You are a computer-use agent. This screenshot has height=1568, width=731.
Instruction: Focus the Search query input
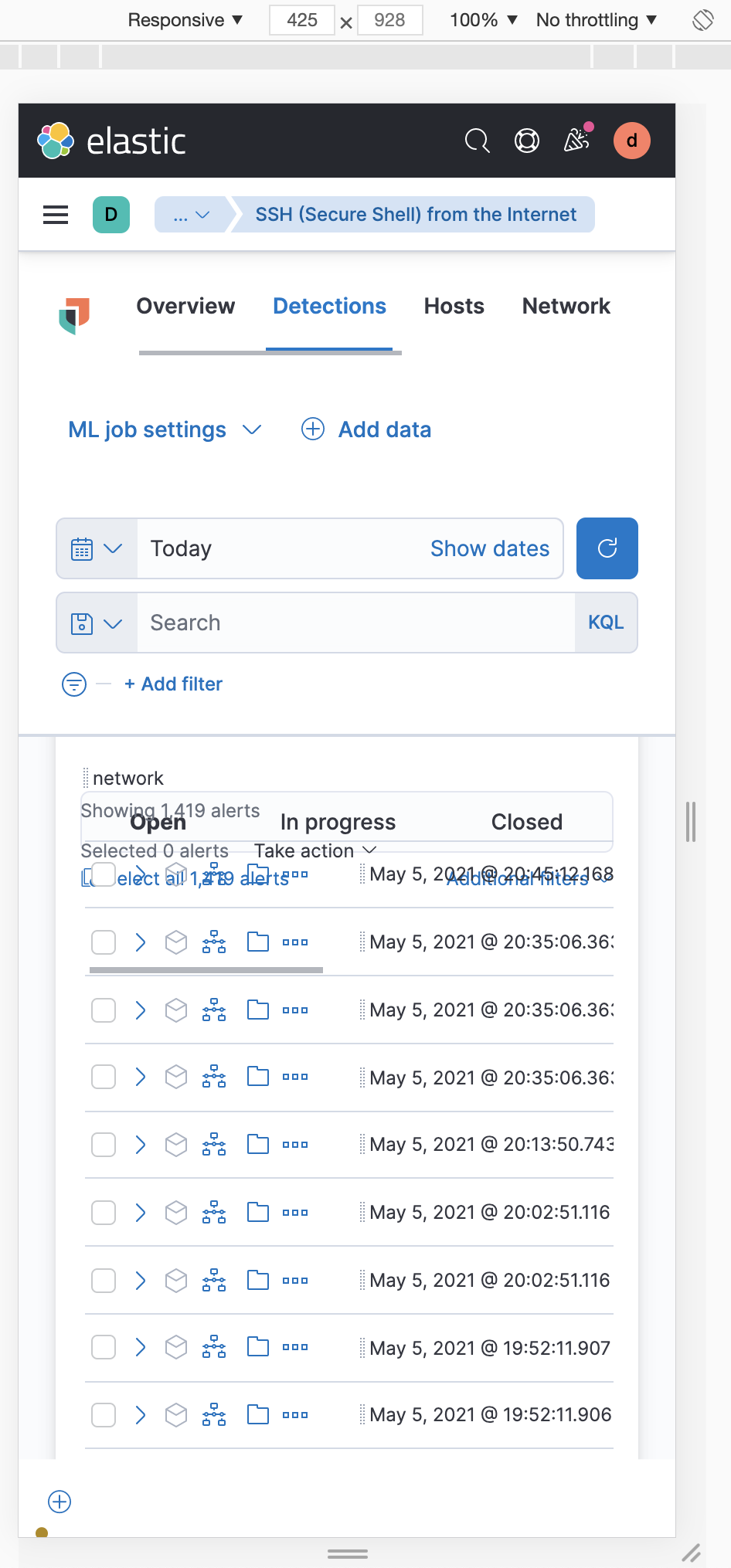(355, 623)
